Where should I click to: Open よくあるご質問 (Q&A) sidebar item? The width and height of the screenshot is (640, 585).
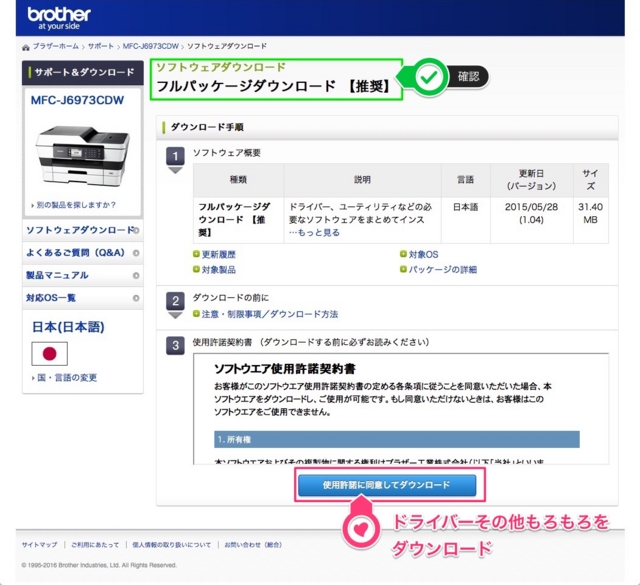click(82, 253)
